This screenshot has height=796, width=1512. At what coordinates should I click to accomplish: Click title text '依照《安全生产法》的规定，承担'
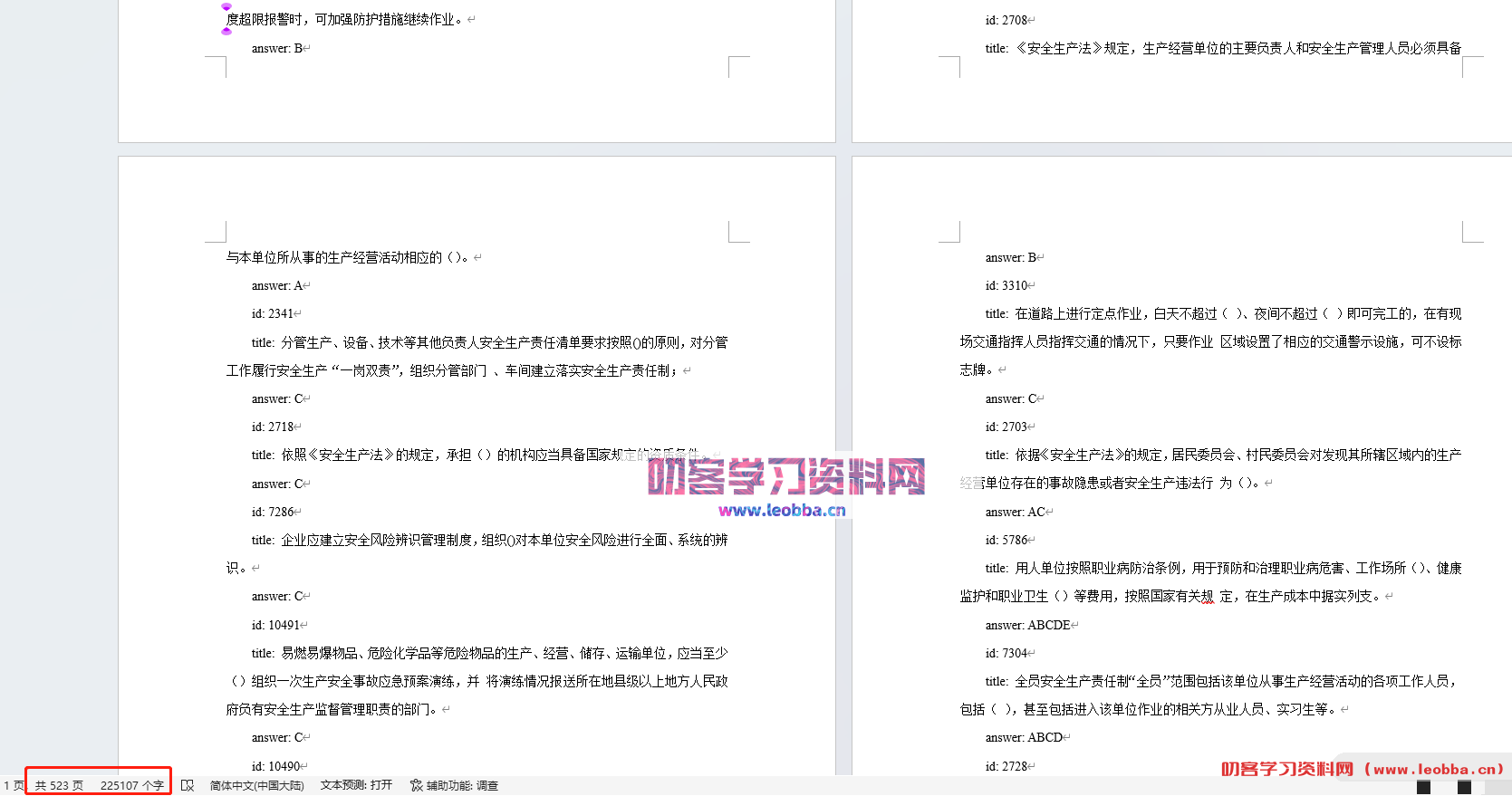tap(377, 455)
